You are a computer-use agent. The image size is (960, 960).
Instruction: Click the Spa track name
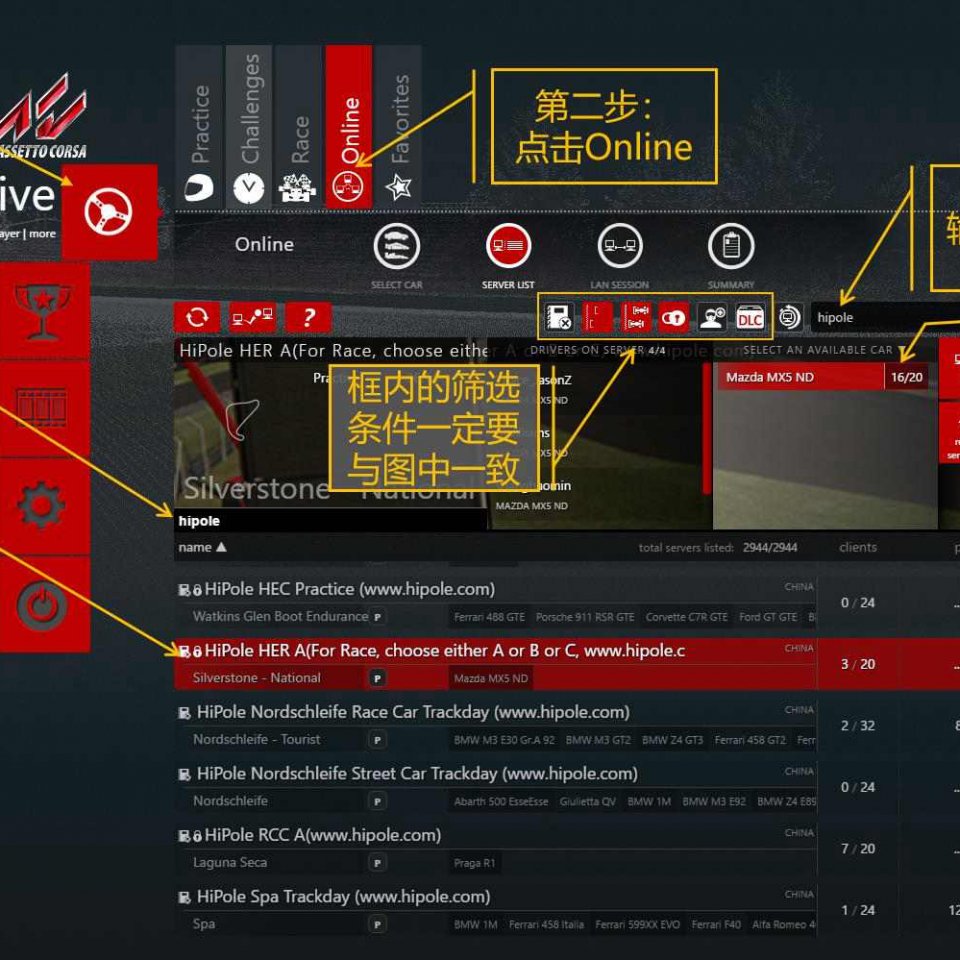pyautogui.click(x=204, y=924)
